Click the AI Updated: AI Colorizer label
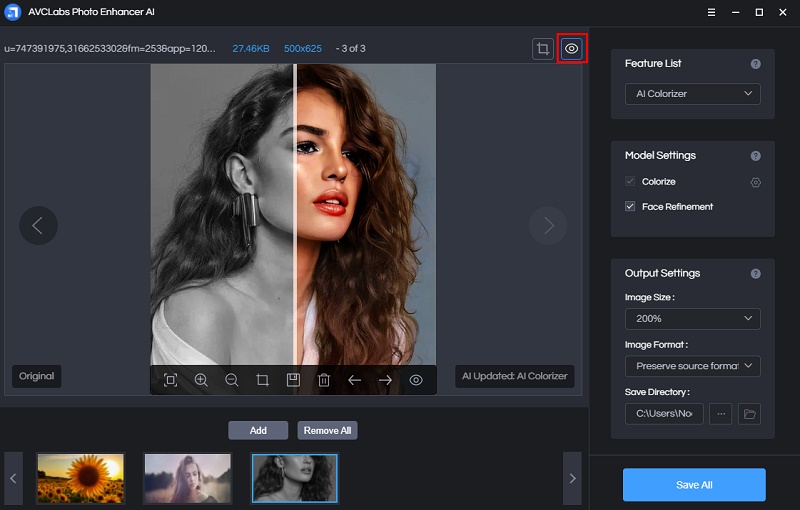 click(515, 376)
